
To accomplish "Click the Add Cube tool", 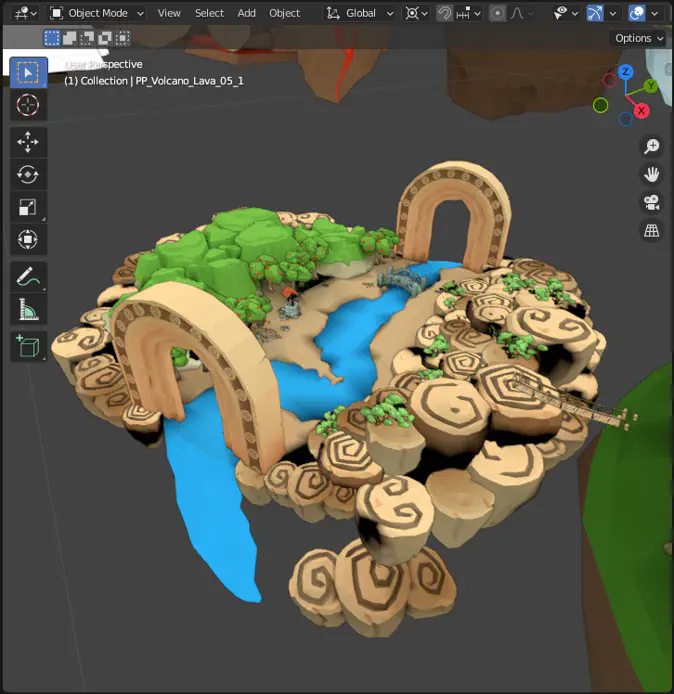I will pos(28,346).
